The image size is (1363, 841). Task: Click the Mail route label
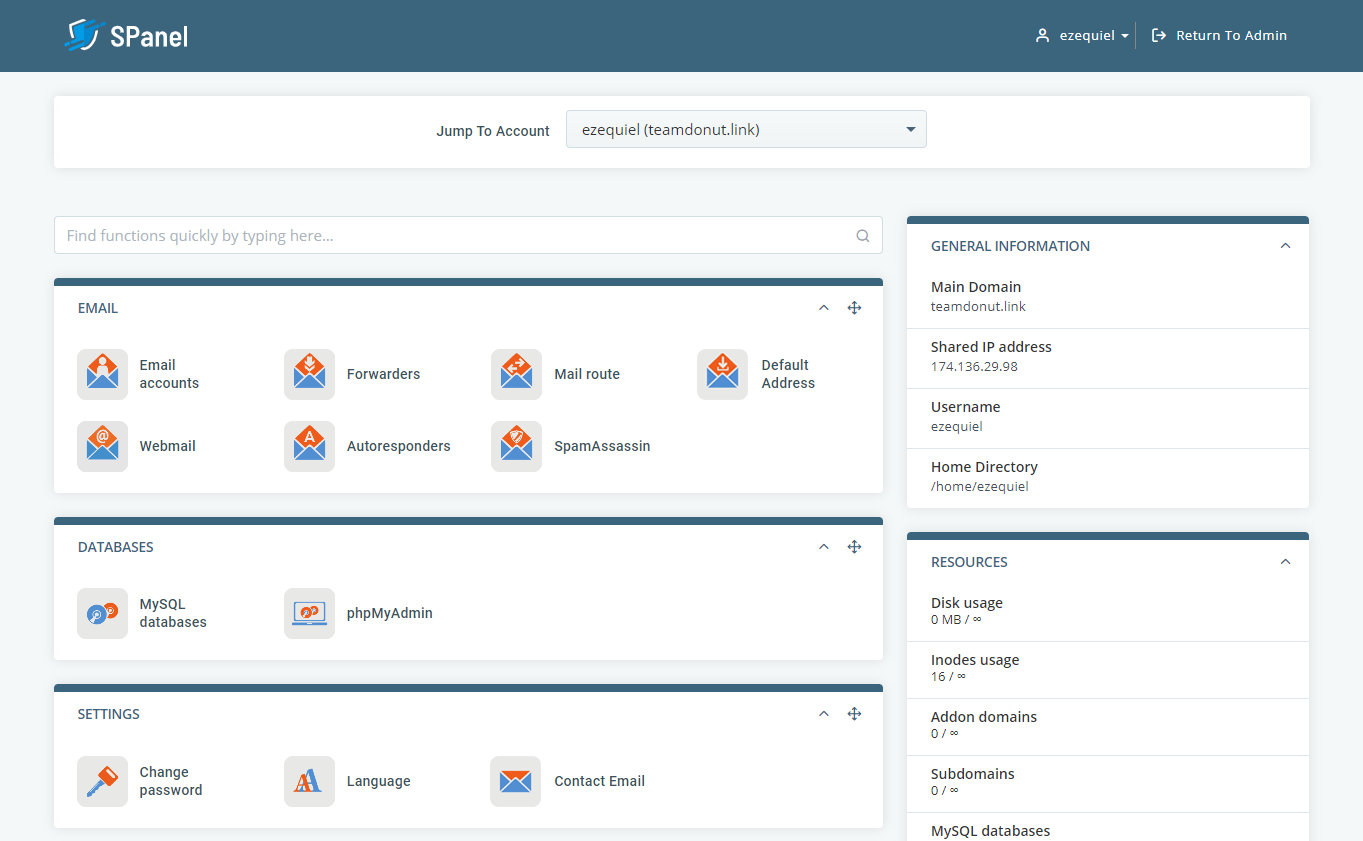(587, 374)
